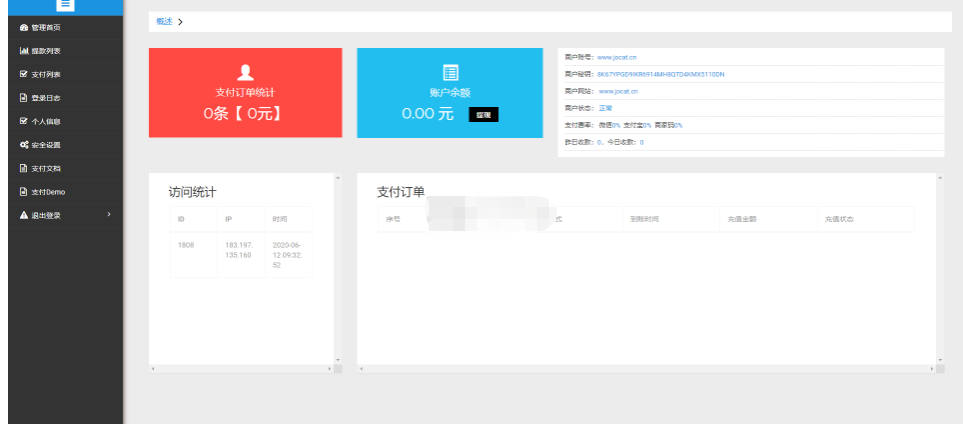Click the 概述 breadcrumb link
The height and width of the screenshot is (424, 963).
pyautogui.click(x=164, y=21)
